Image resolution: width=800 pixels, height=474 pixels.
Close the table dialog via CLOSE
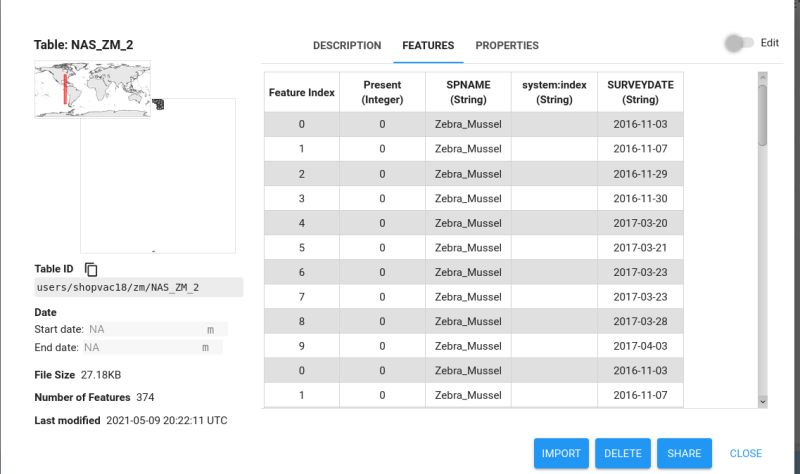click(x=745, y=453)
